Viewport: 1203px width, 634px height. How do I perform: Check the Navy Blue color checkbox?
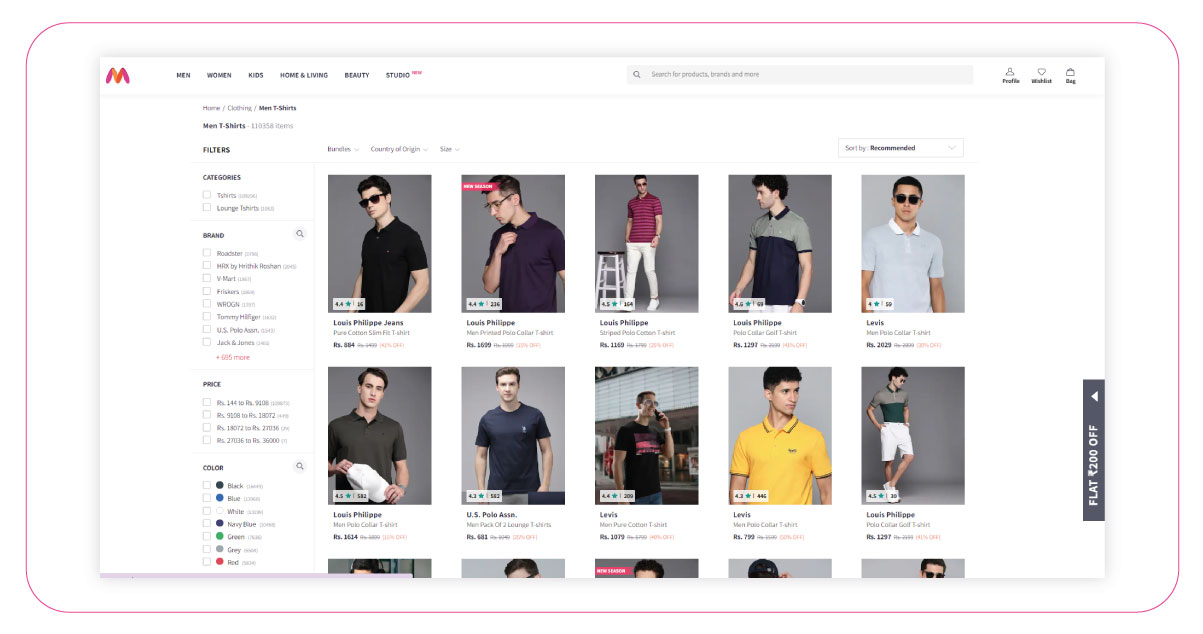[x=207, y=523]
